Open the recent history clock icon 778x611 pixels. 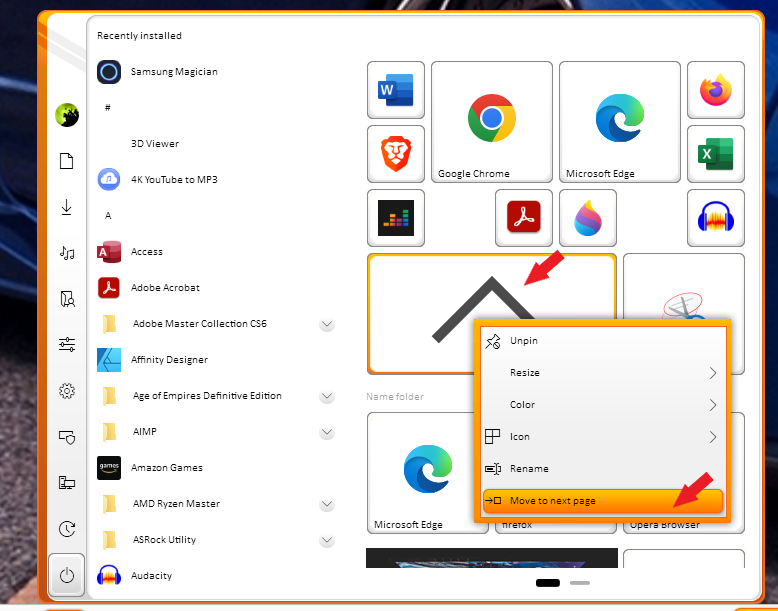pyautogui.click(x=66, y=529)
